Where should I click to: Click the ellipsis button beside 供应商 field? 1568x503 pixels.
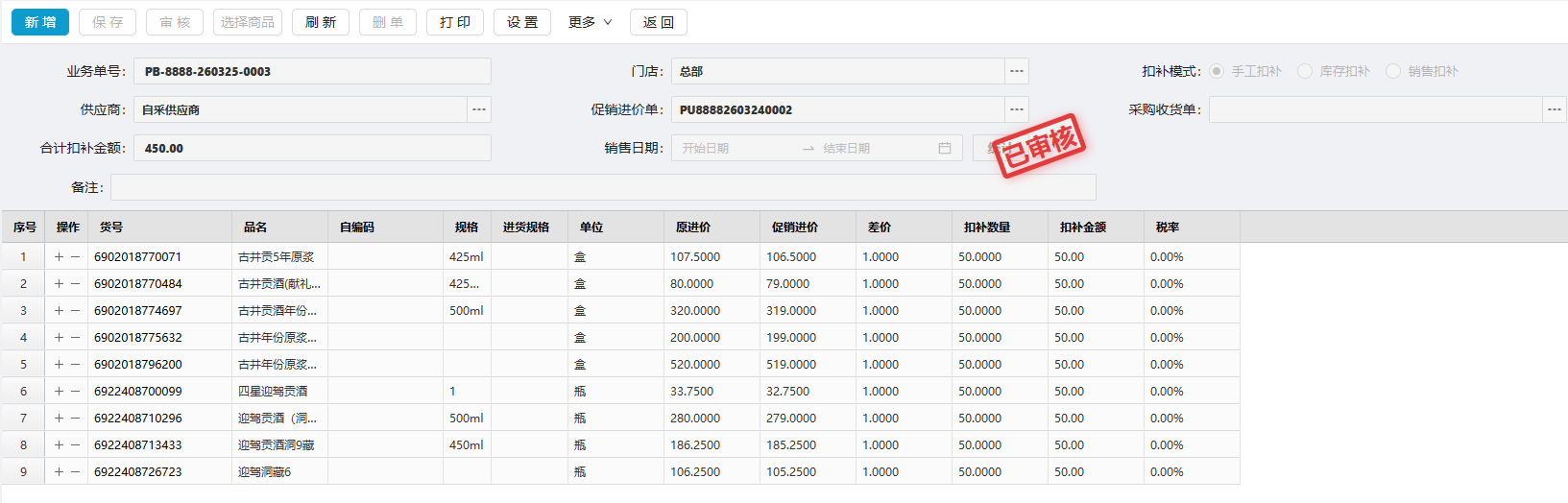tap(479, 109)
